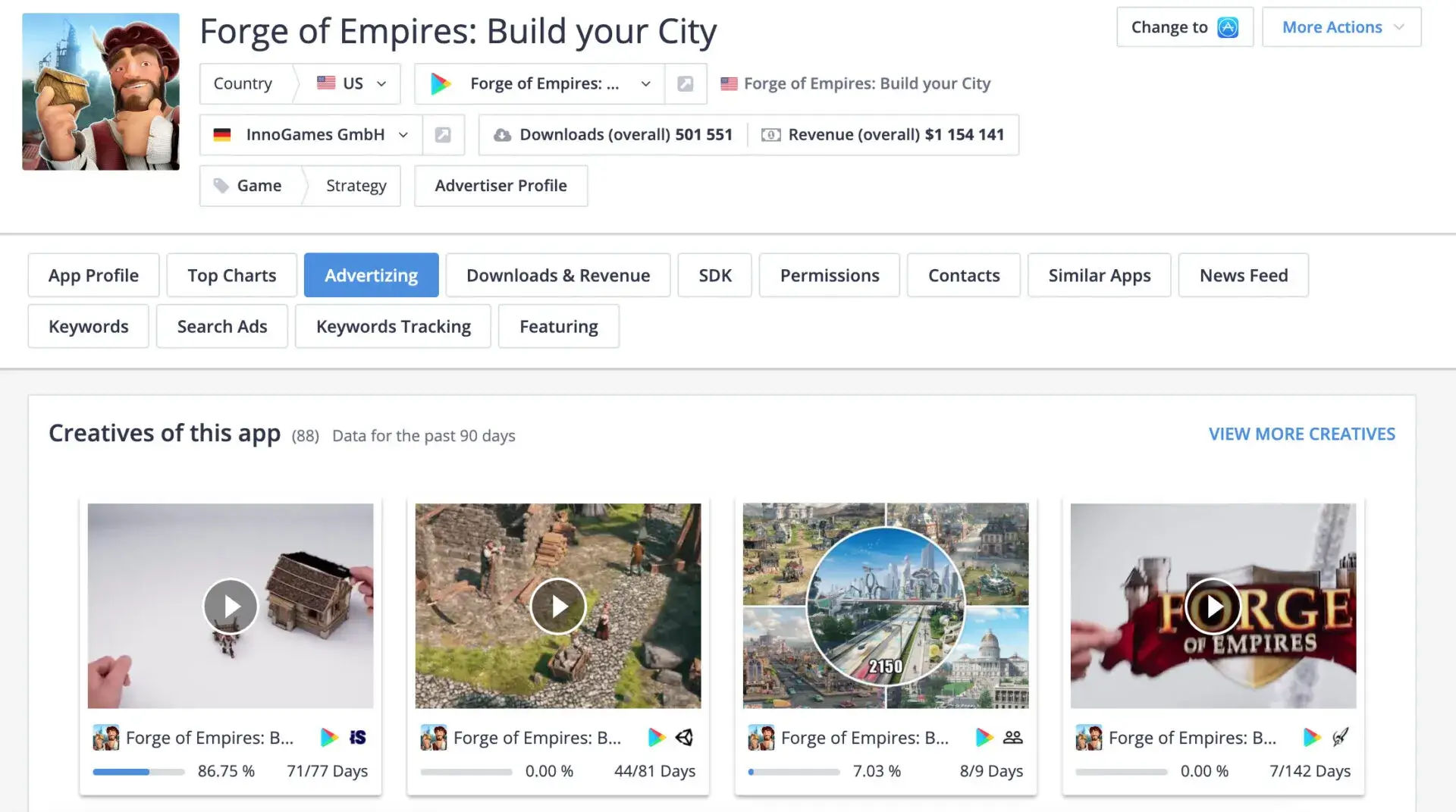Open external link icon next to app selector
The image size is (1456, 812).
click(685, 83)
